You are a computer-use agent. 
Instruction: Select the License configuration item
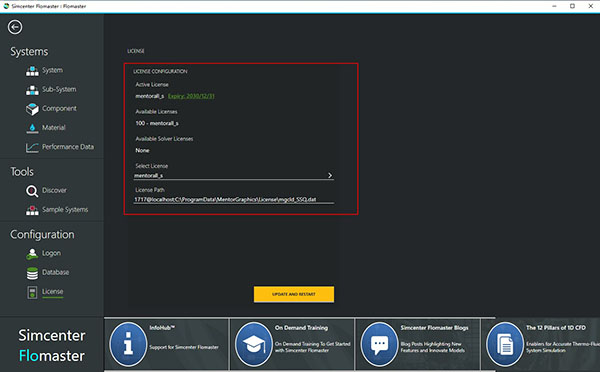pos(52,291)
